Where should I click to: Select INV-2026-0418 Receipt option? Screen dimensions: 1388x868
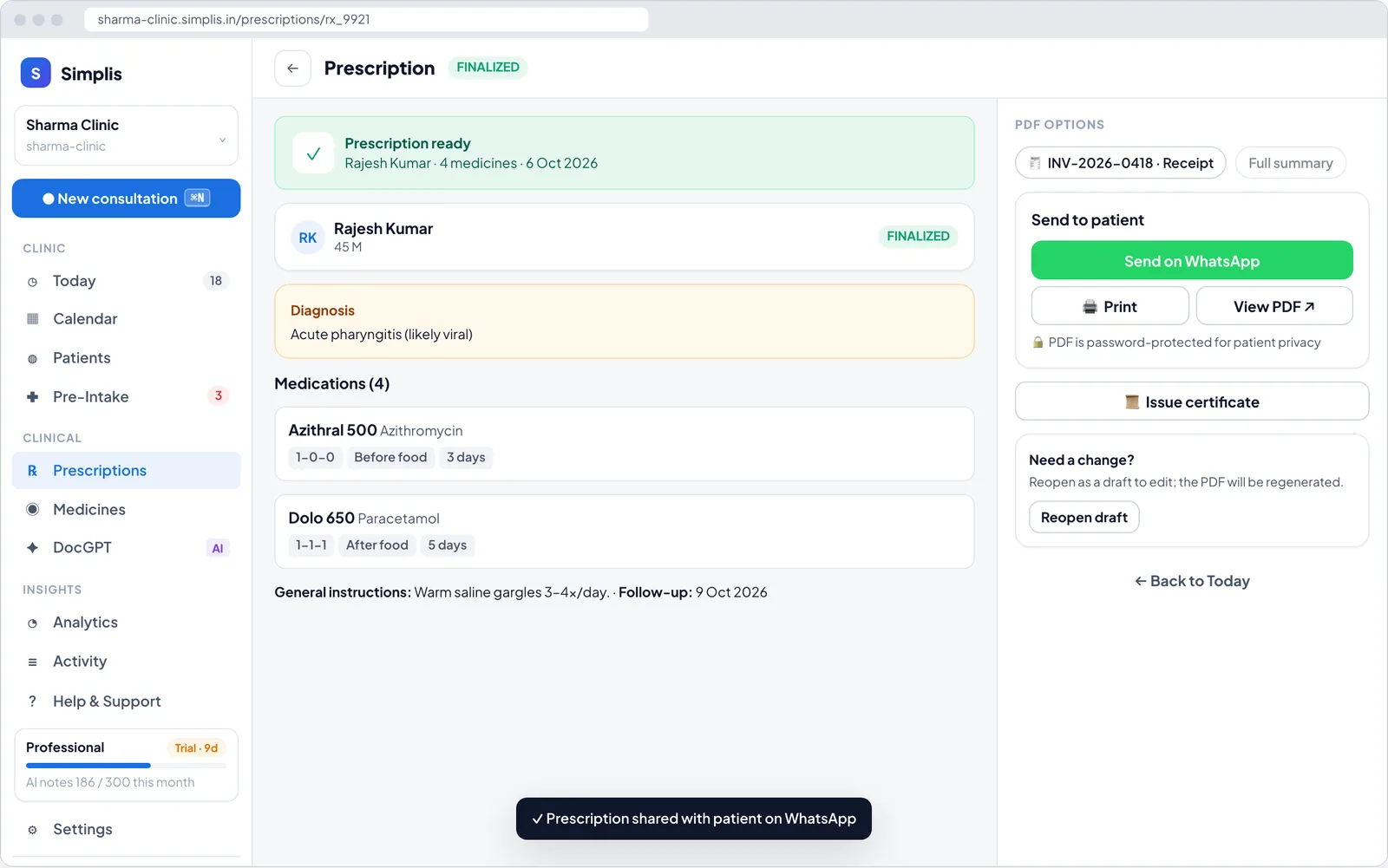point(1121,163)
